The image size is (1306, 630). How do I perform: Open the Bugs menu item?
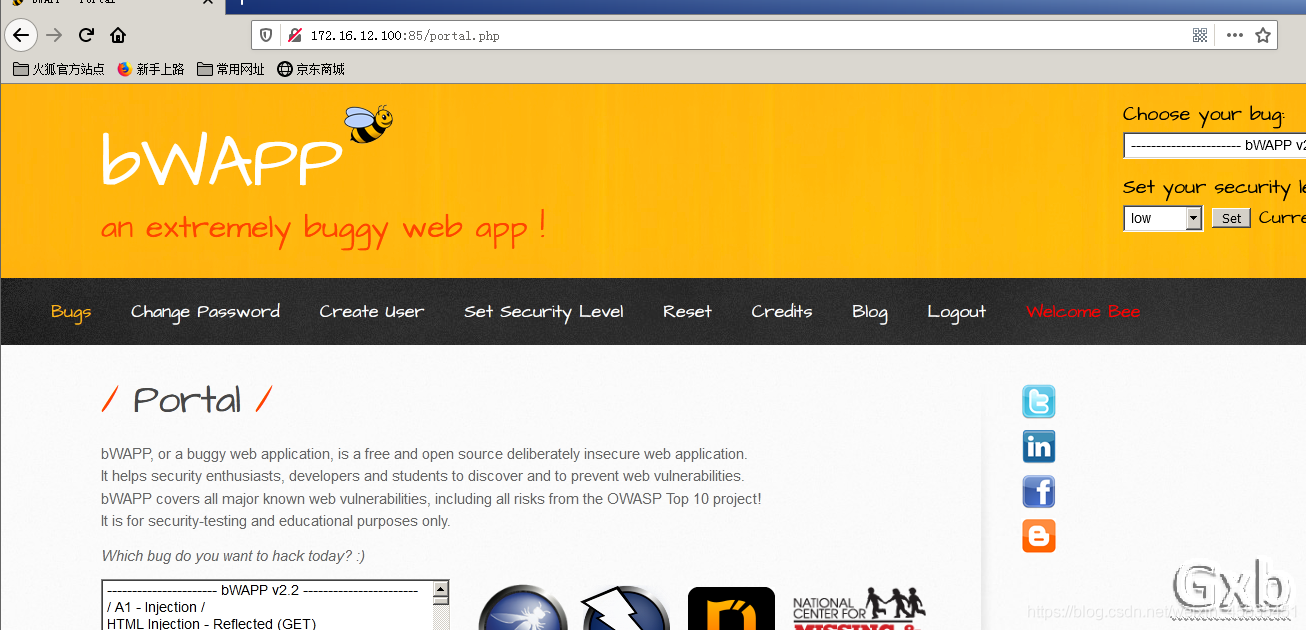click(71, 312)
